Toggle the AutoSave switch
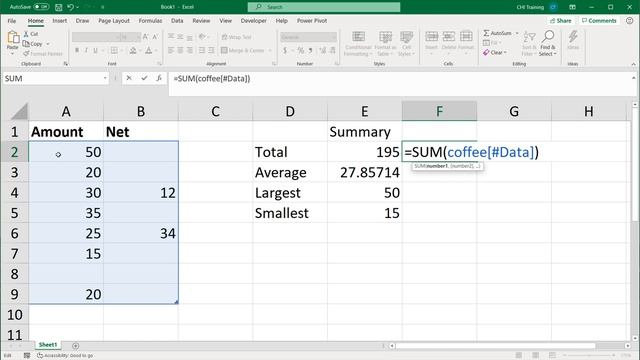This screenshot has width=640, height=360. click(x=41, y=7)
